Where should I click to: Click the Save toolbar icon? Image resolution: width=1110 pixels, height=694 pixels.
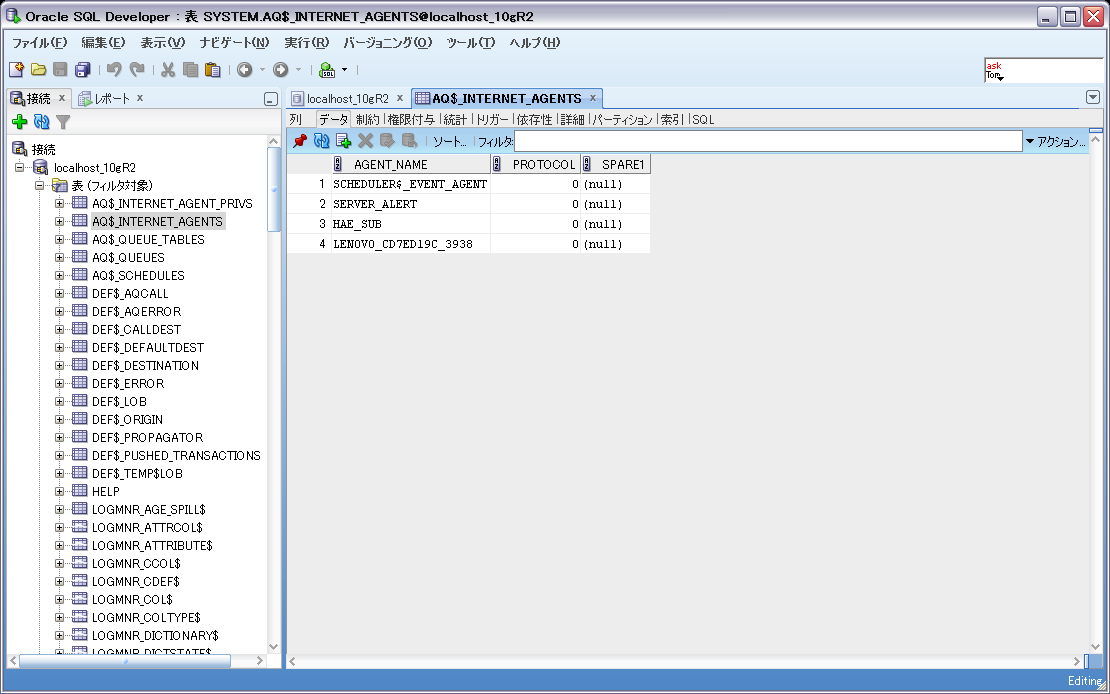[x=60, y=69]
